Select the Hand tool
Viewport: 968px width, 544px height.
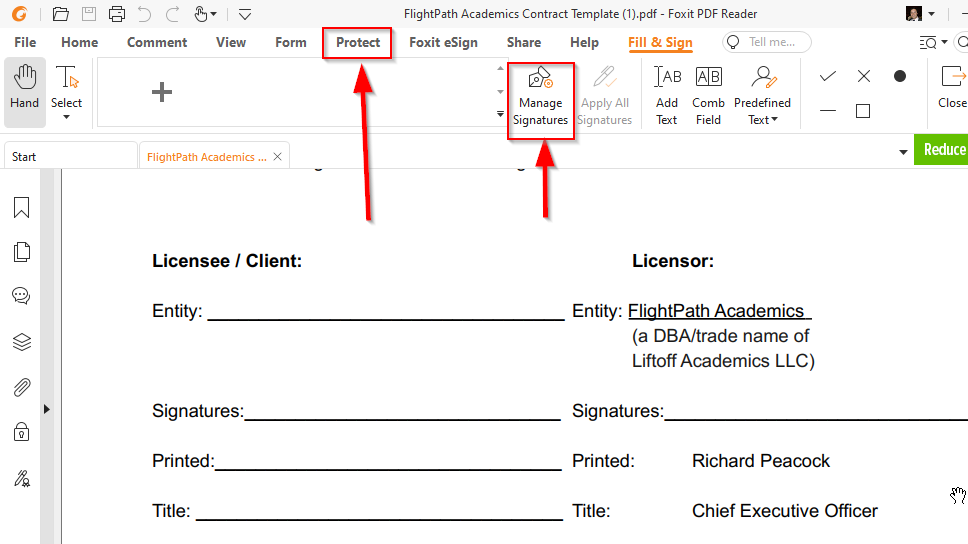click(24, 91)
